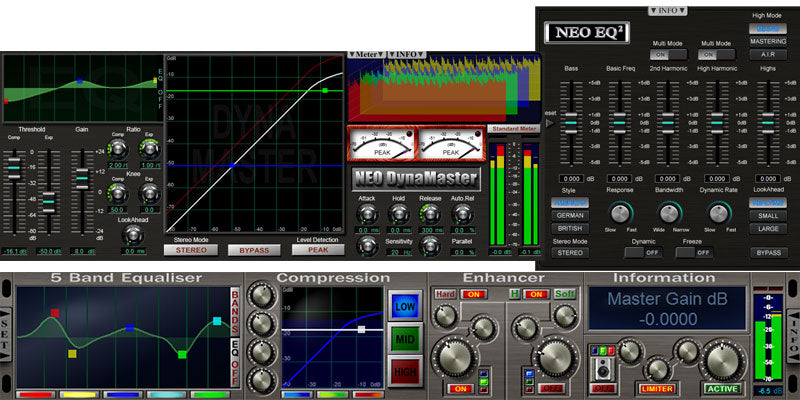Click the Standard Meter button
The height and width of the screenshot is (400, 800).
click(x=514, y=129)
